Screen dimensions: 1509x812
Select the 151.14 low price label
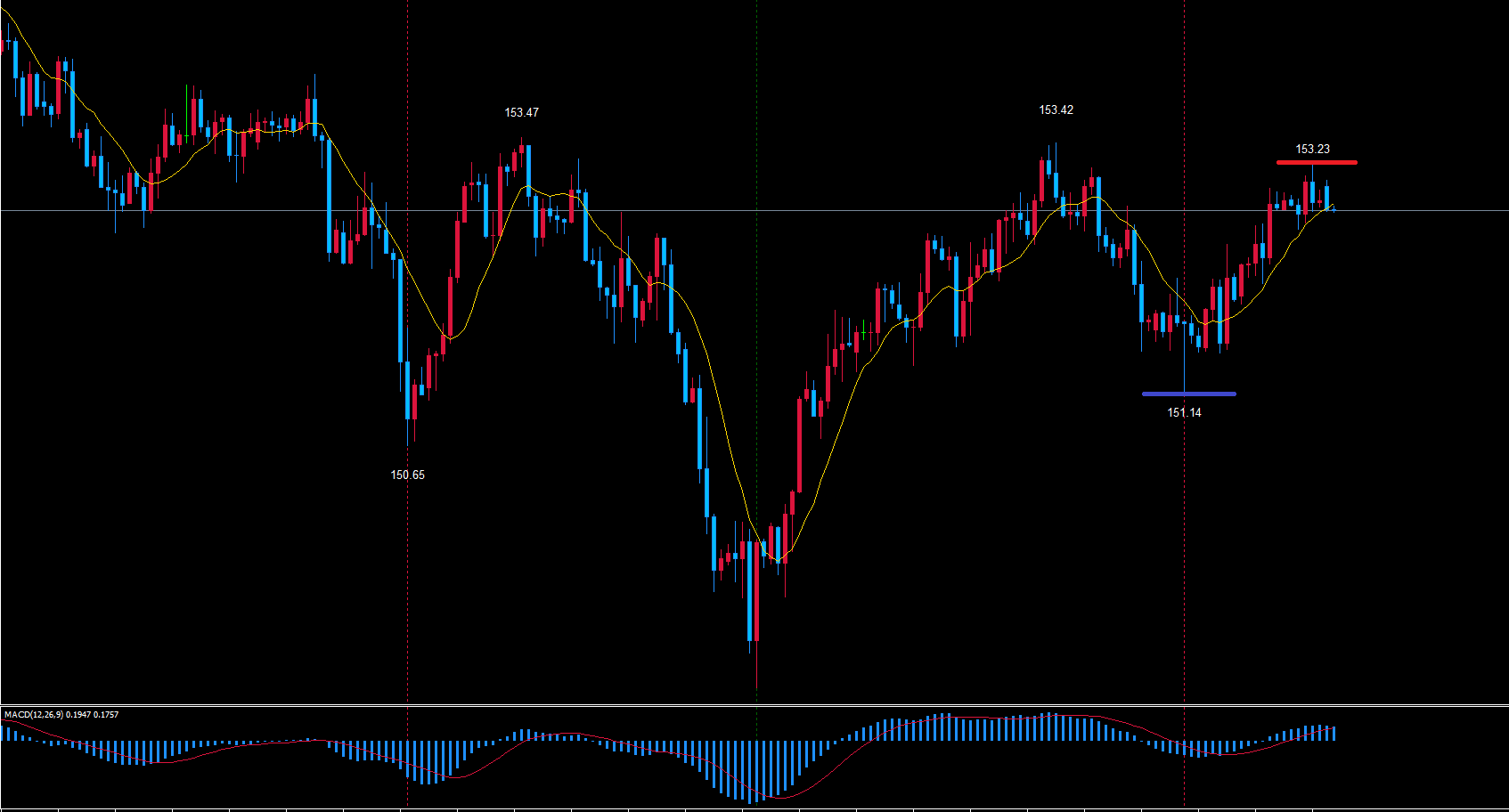pos(1184,413)
